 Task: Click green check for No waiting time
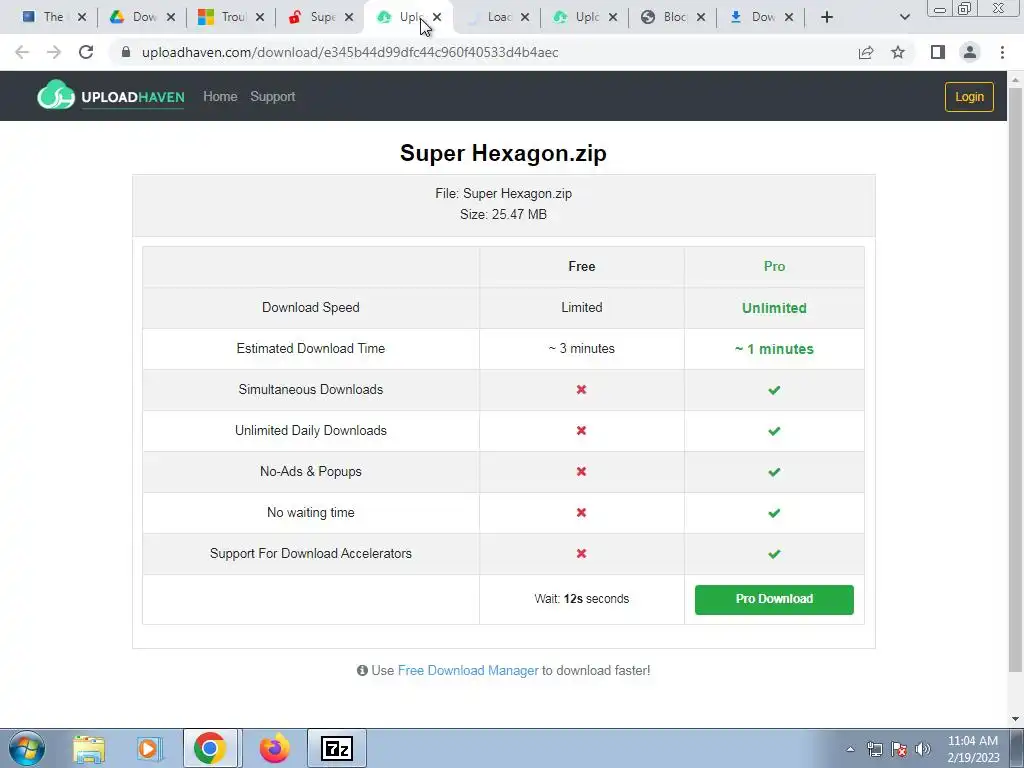point(774,513)
